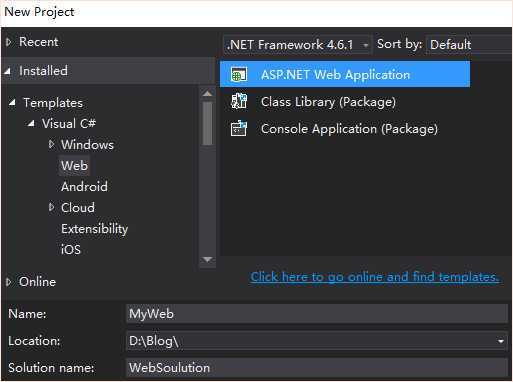The image size is (513, 382).
Task: Click the Solution name field
Action: 317,368
